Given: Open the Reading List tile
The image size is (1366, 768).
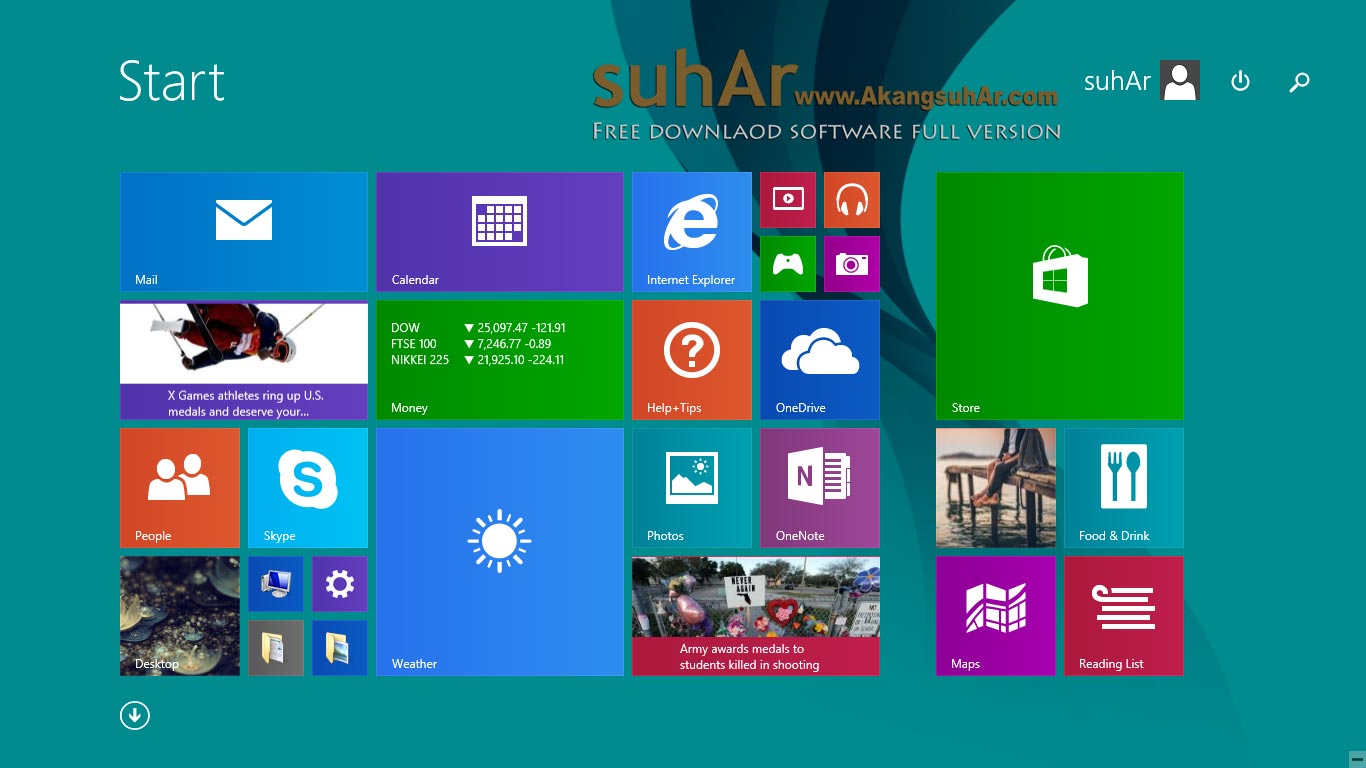Looking at the screenshot, I should coord(1124,616).
